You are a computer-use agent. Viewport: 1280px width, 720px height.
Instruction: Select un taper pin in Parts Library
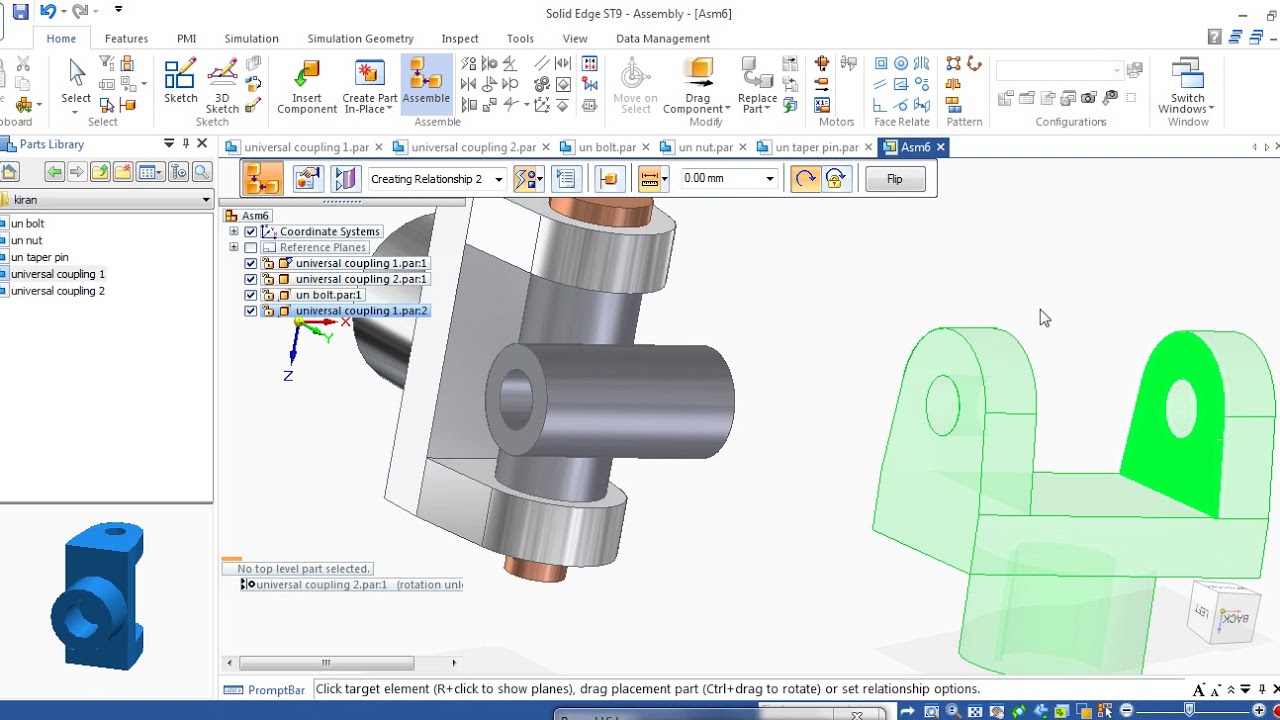coord(40,257)
